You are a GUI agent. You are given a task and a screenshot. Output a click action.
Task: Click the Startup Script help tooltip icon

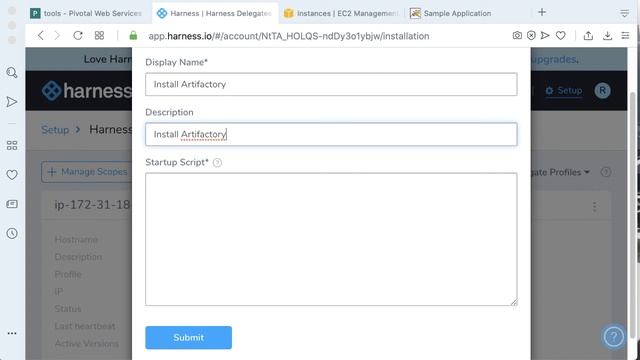(x=217, y=162)
